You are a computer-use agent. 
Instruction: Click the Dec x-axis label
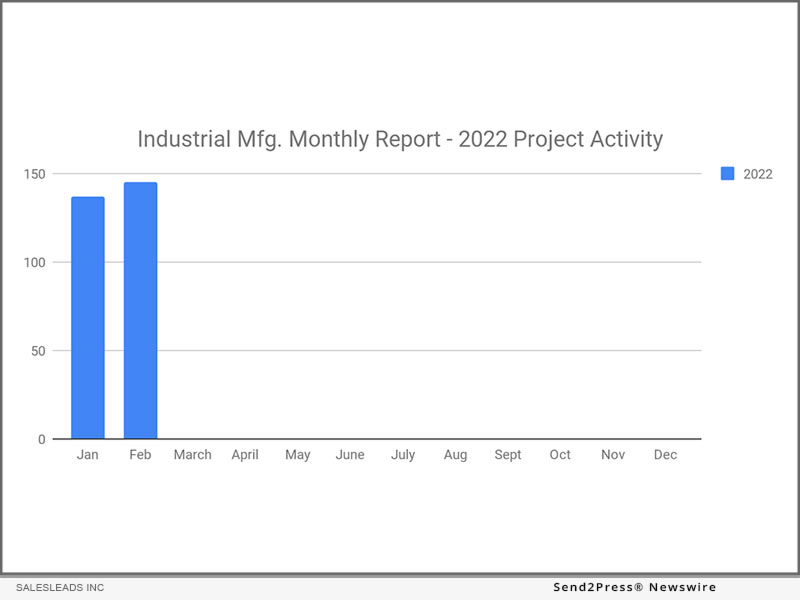[x=665, y=455]
